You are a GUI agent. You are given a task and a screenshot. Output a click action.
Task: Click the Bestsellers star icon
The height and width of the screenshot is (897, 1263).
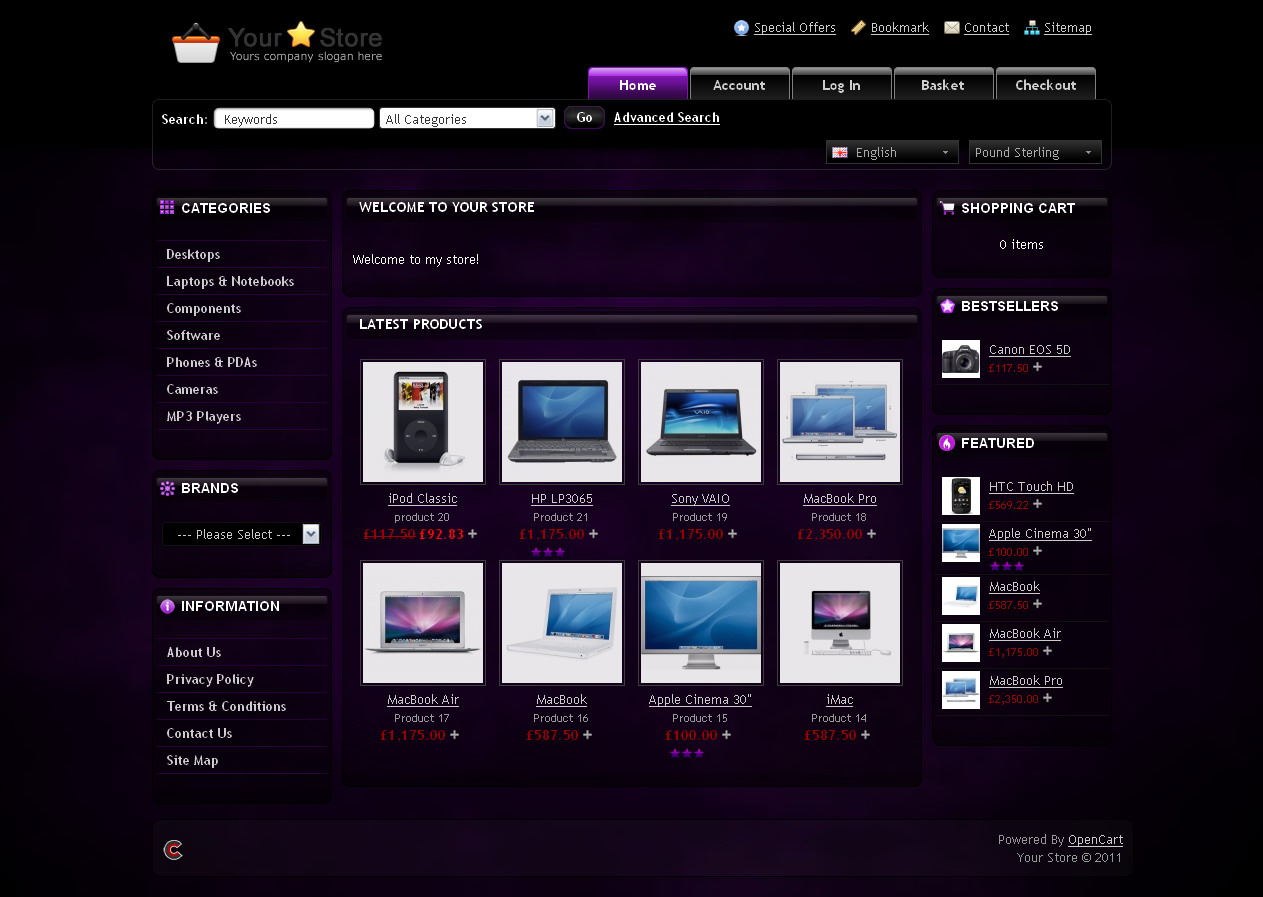[947, 306]
